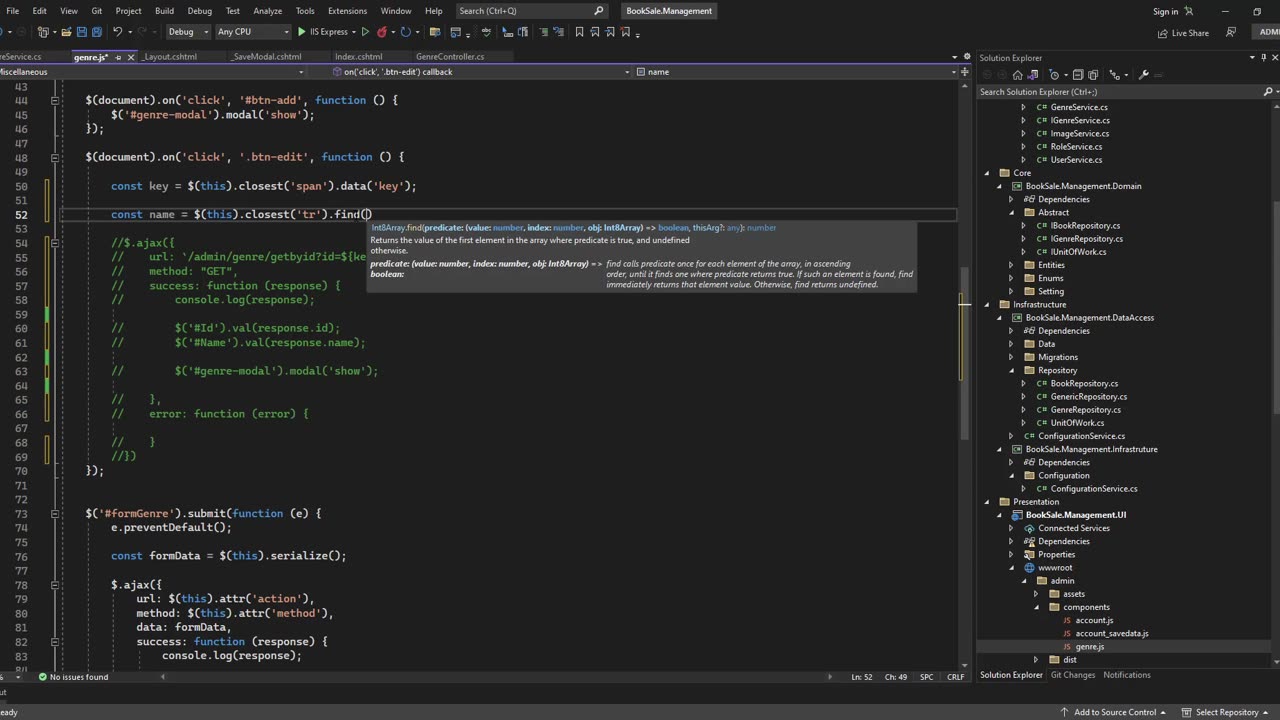
Task: Toggle pin on genre.js tab
Action: pyautogui.click(x=118, y=57)
